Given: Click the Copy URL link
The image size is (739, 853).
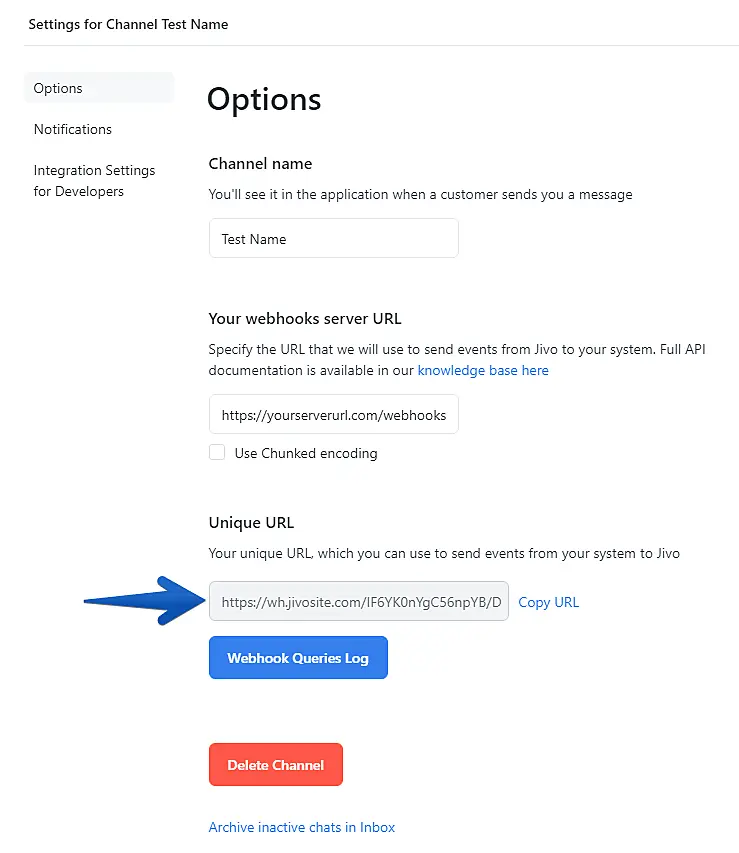Looking at the screenshot, I should [548, 602].
